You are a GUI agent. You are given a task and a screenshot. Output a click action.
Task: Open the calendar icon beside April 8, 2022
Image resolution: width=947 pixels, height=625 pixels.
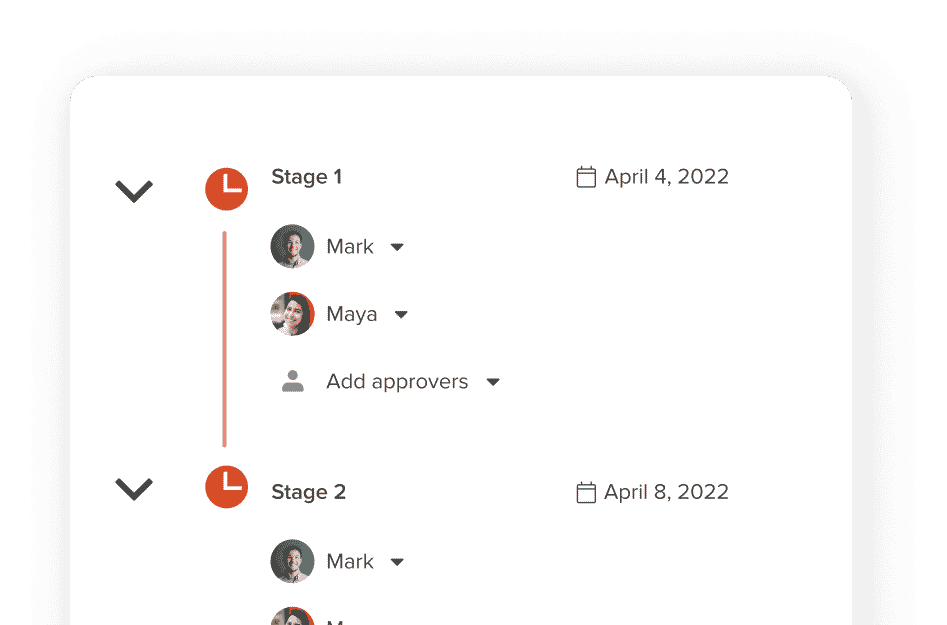click(586, 492)
